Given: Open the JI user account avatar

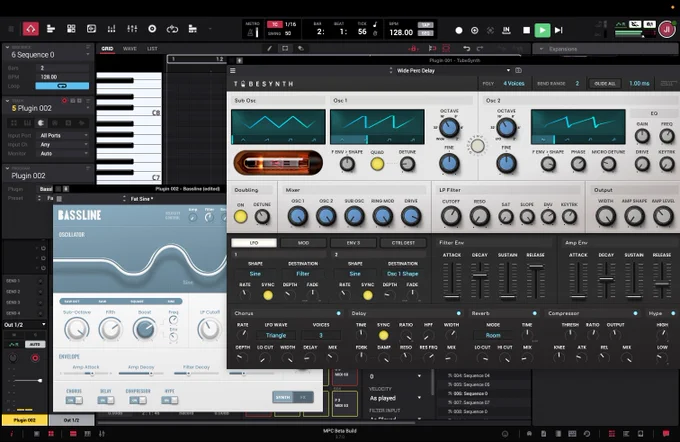Looking at the screenshot, I should coord(667,29).
